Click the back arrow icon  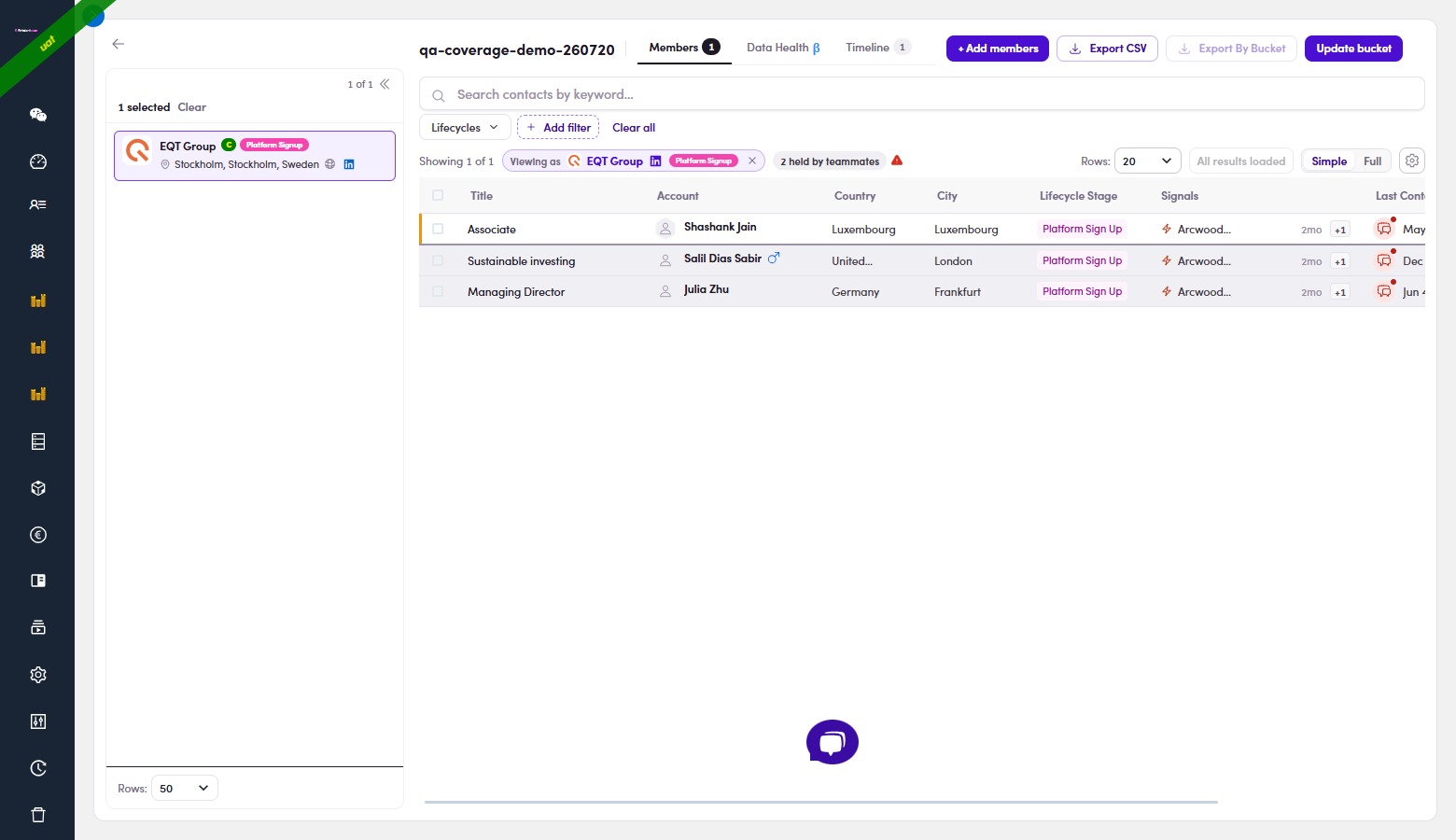[119, 44]
